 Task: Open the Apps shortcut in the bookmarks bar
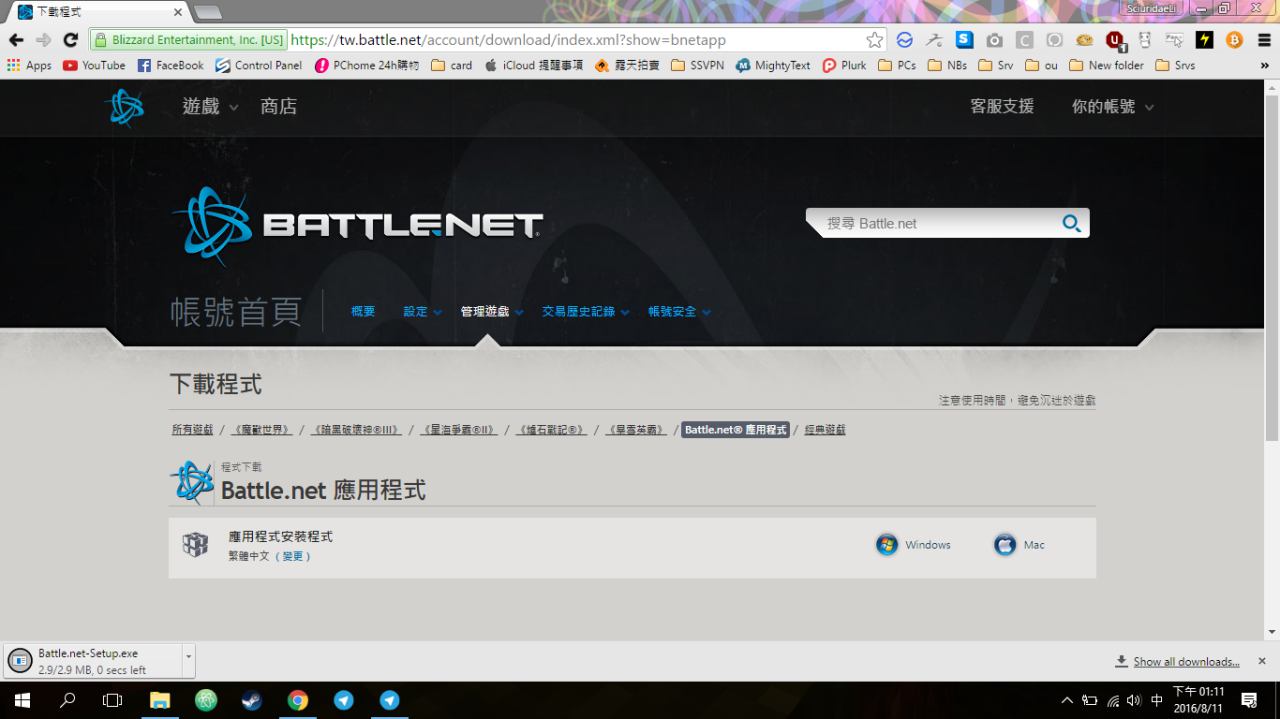tap(29, 65)
